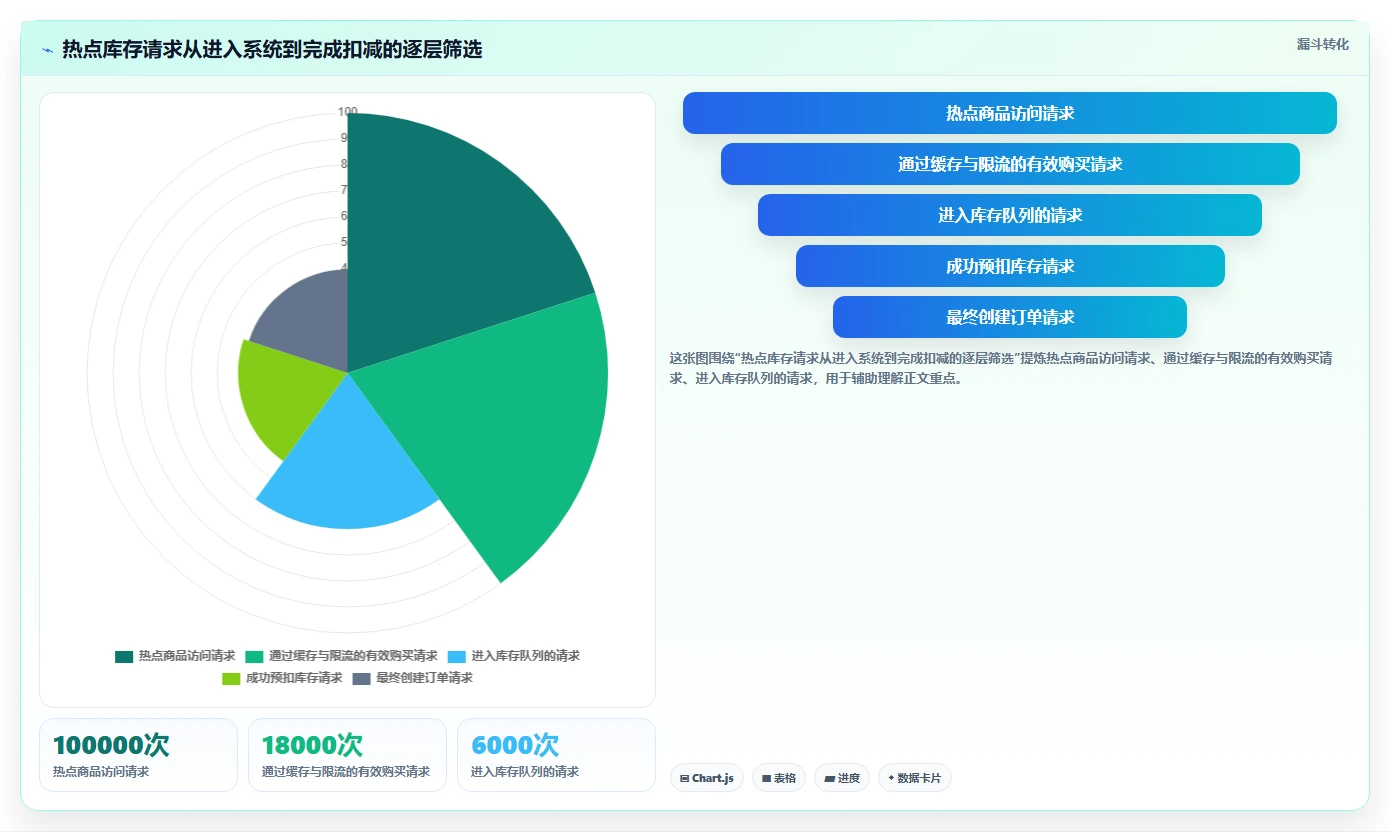Click the 数据卡片 tag chip
The height and width of the screenshot is (832, 1390).
915,778
